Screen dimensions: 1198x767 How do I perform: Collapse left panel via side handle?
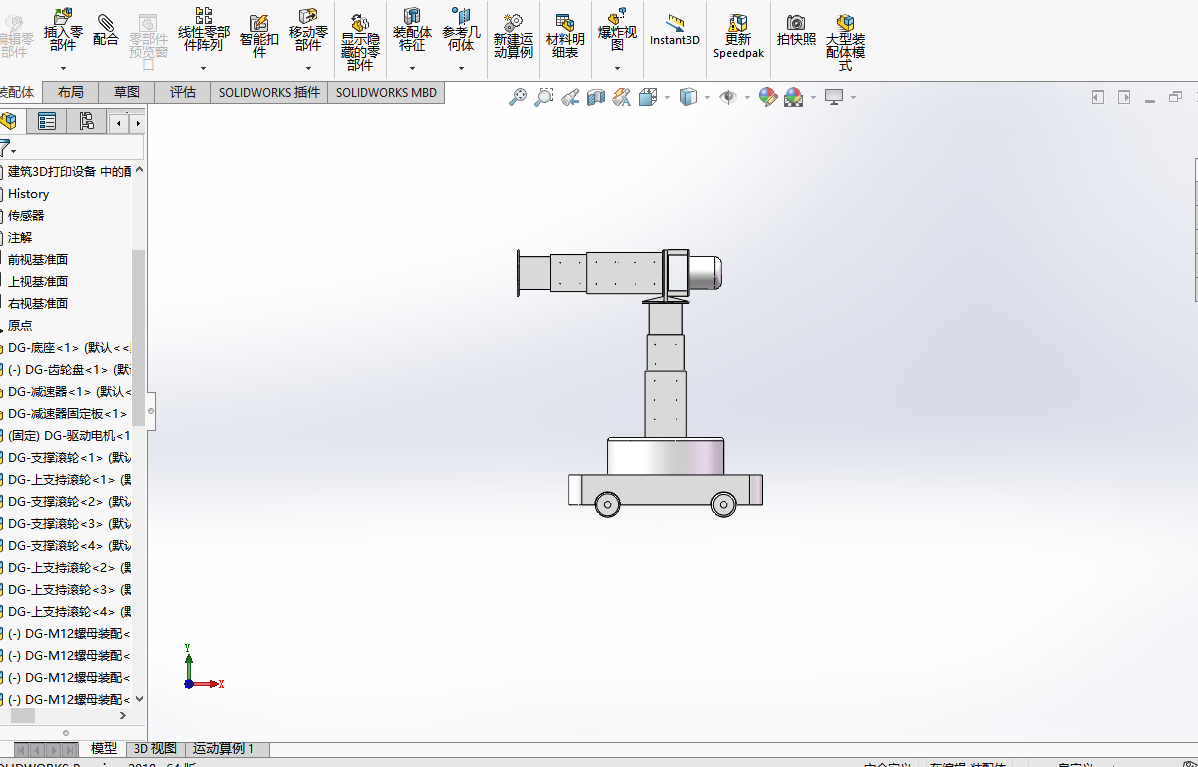(x=151, y=411)
